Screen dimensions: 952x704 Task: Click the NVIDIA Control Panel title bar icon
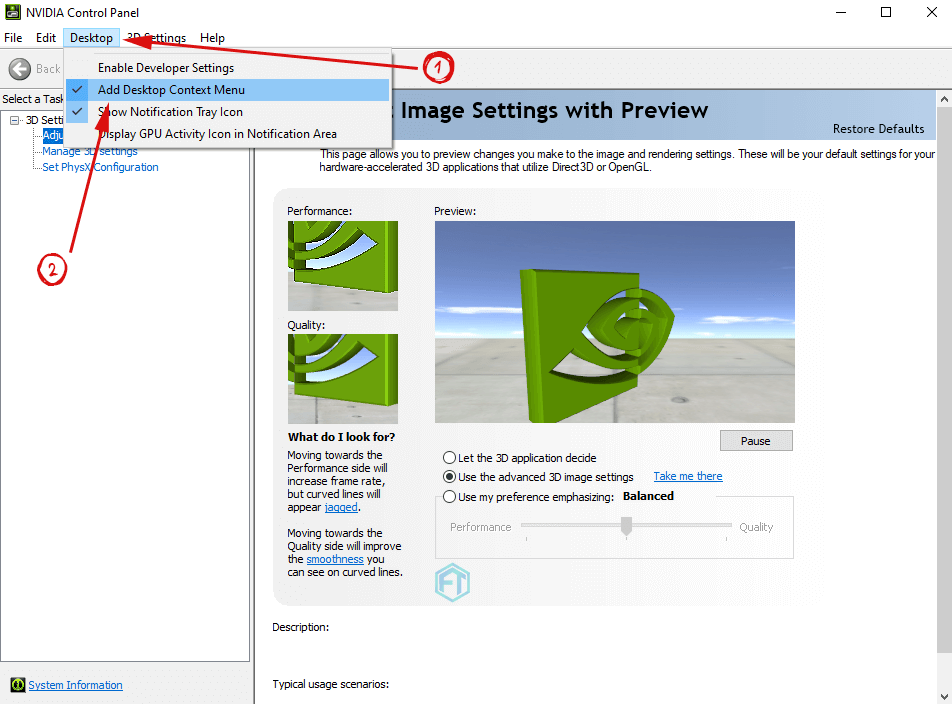pyautogui.click(x=12, y=12)
